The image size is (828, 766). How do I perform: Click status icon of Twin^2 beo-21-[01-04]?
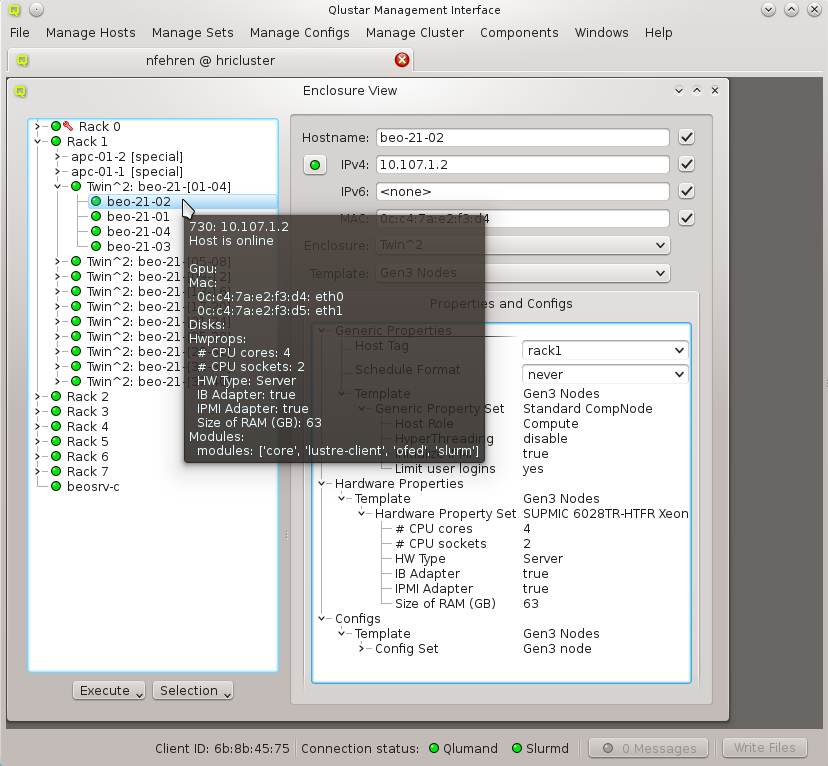(x=76, y=186)
